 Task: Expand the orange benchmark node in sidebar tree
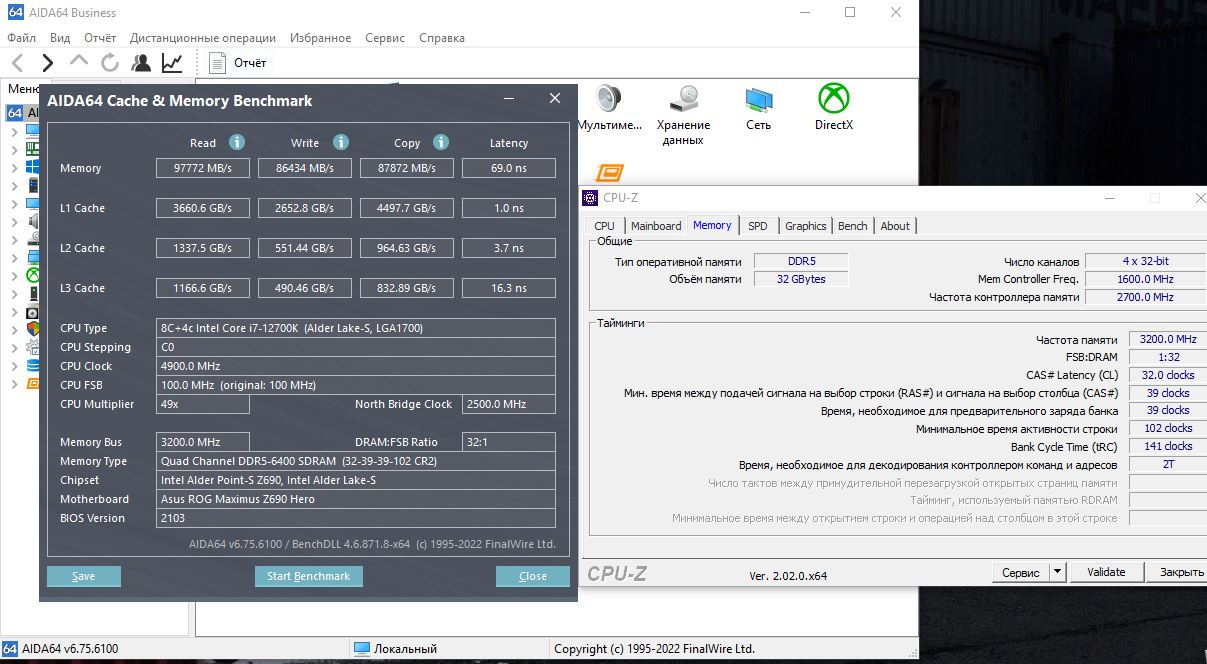(14, 383)
